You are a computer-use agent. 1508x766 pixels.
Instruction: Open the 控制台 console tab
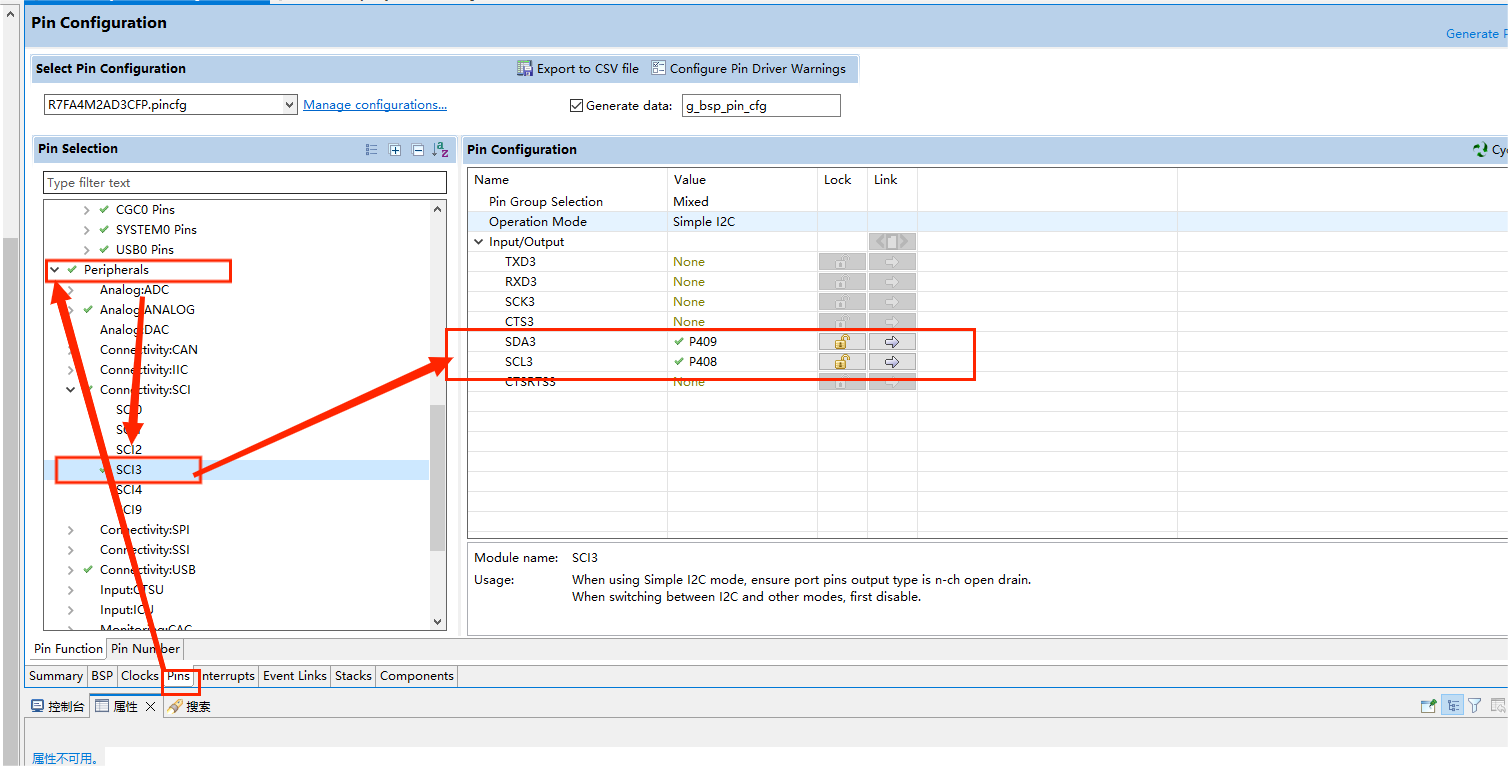(x=58, y=706)
